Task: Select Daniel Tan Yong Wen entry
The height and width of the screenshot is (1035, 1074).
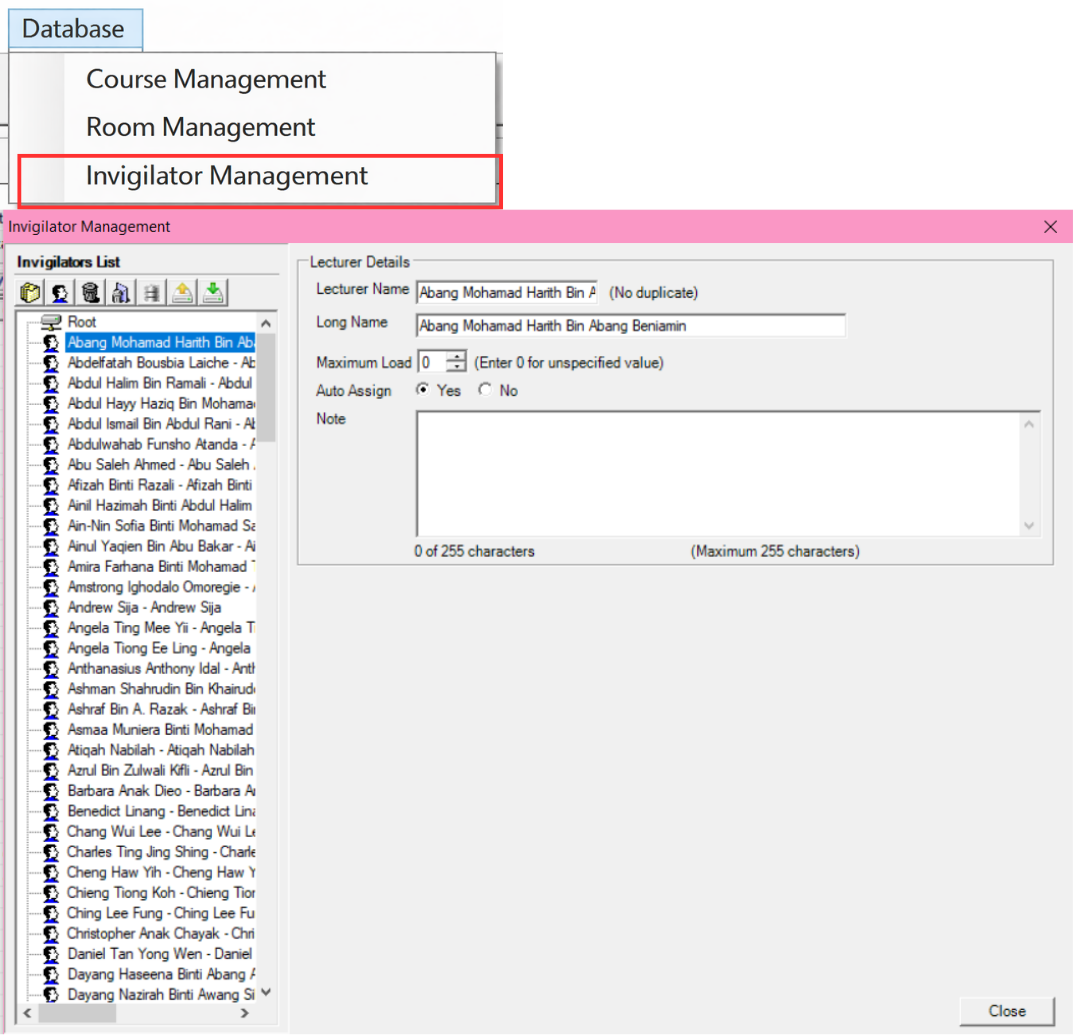Action: (160, 954)
